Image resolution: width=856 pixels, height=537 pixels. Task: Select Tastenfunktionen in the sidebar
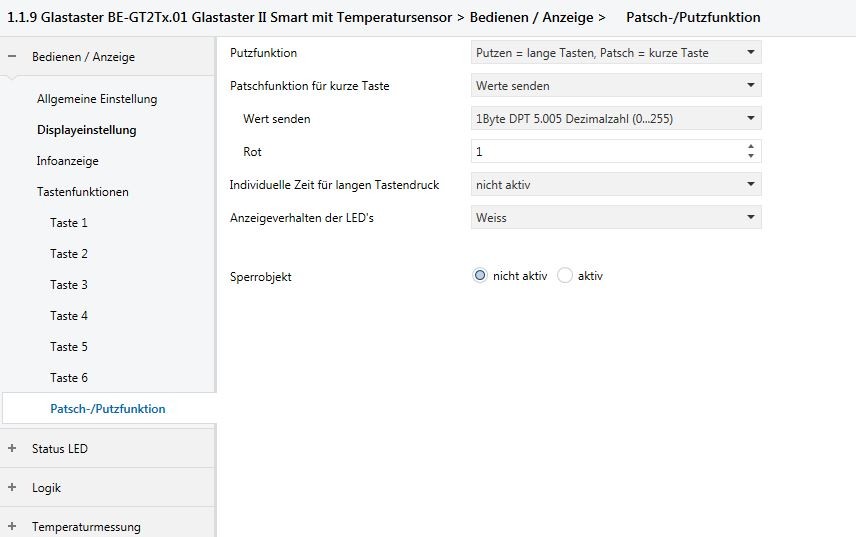(83, 192)
